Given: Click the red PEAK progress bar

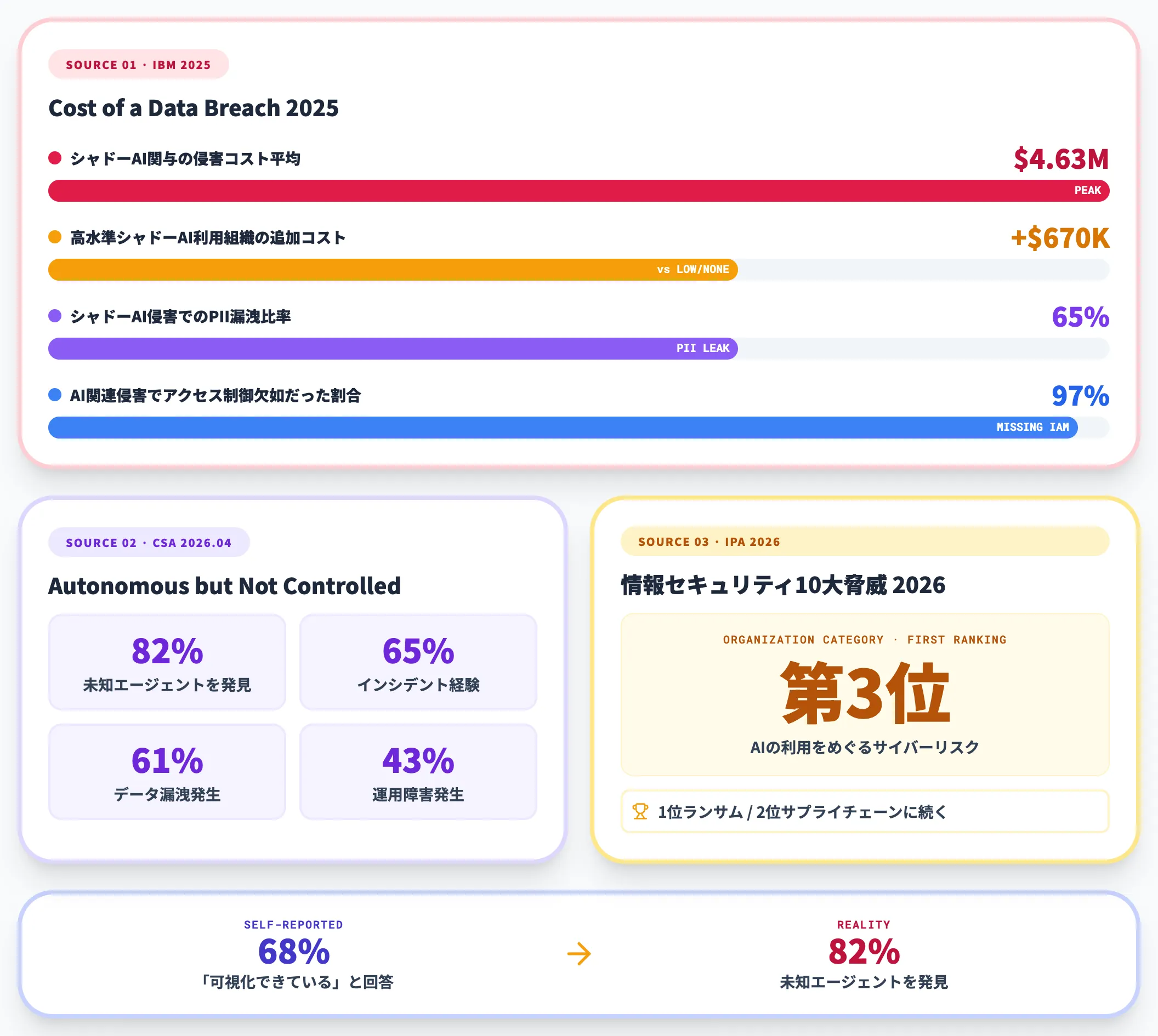Looking at the screenshot, I should click(x=578, y=191).
